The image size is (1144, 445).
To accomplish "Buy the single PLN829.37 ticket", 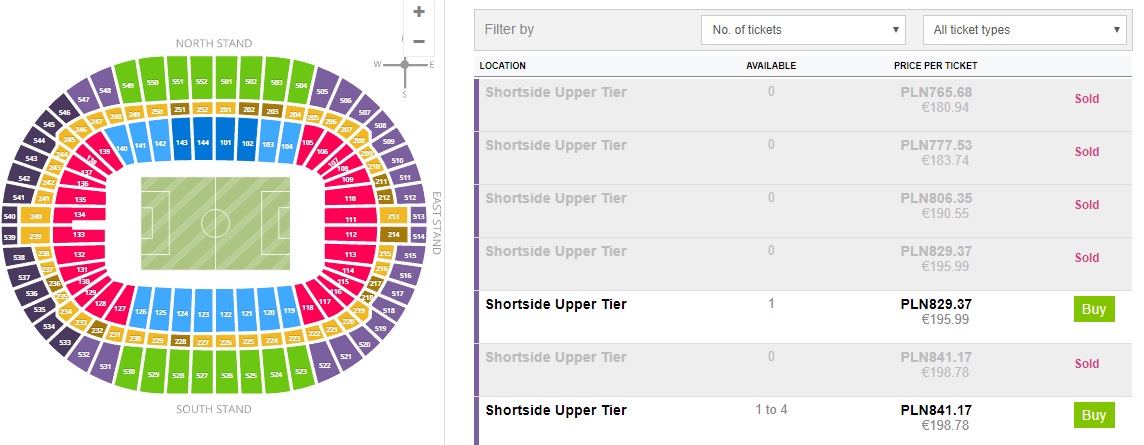I will point(1093,309).
